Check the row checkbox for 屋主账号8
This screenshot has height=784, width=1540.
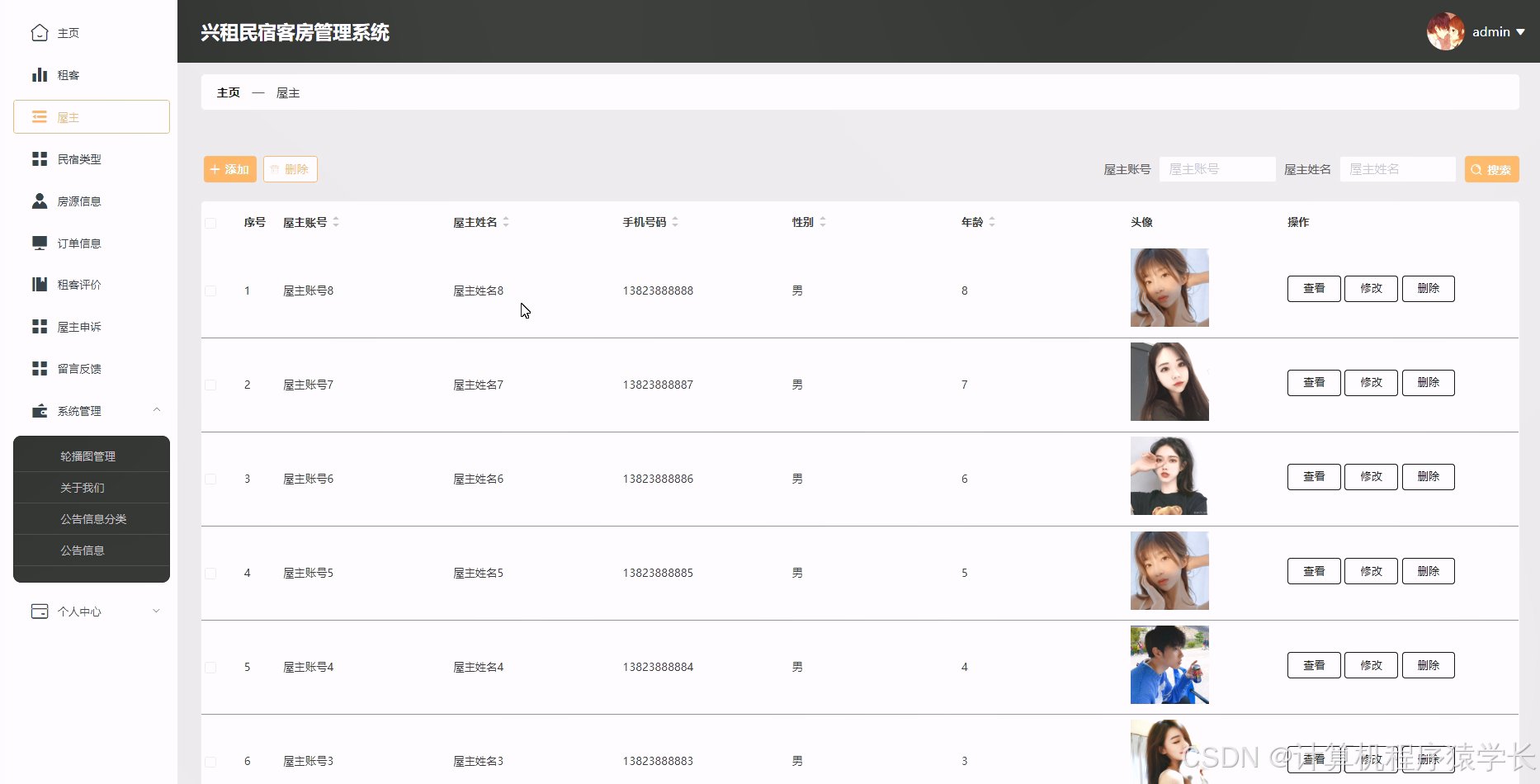click(210, 291)
